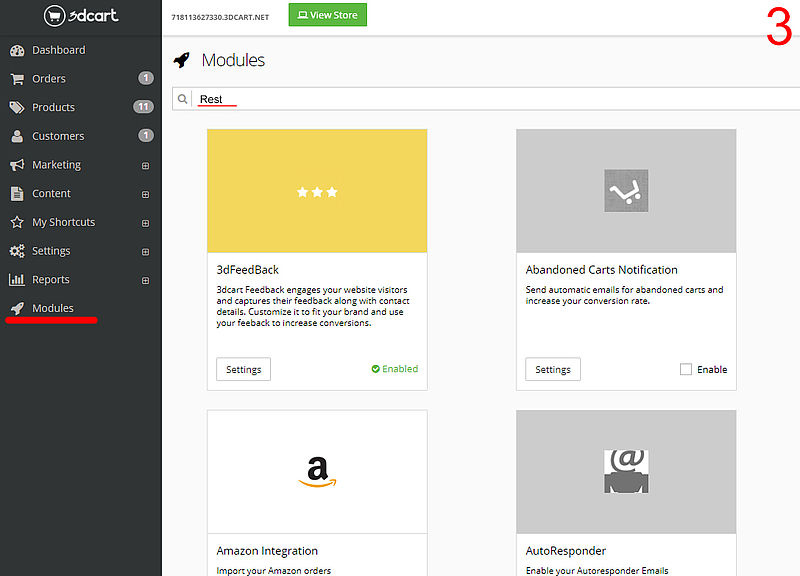Open Settings for 3dFeedBack module
The width and height of the screenshot is (800, 576).
click(243, 369)
